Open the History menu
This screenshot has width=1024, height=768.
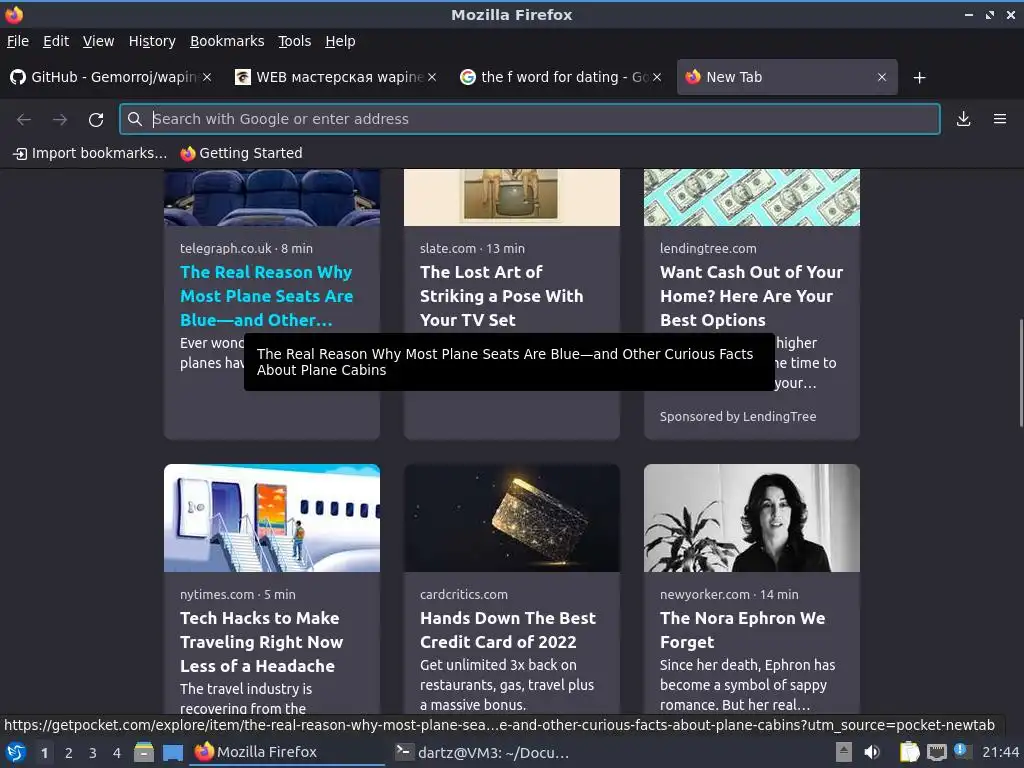pyautogui.click(x=152, y=41)
